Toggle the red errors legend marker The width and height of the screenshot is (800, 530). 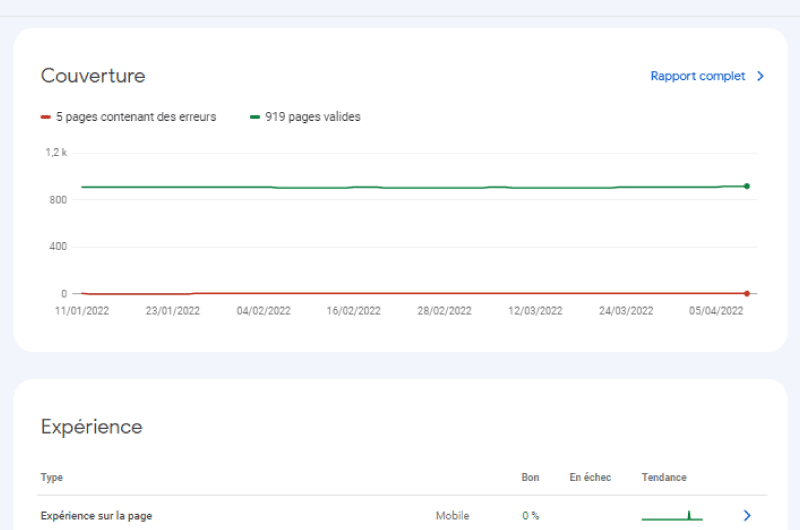pyautogui.click(x=45, y=117)
